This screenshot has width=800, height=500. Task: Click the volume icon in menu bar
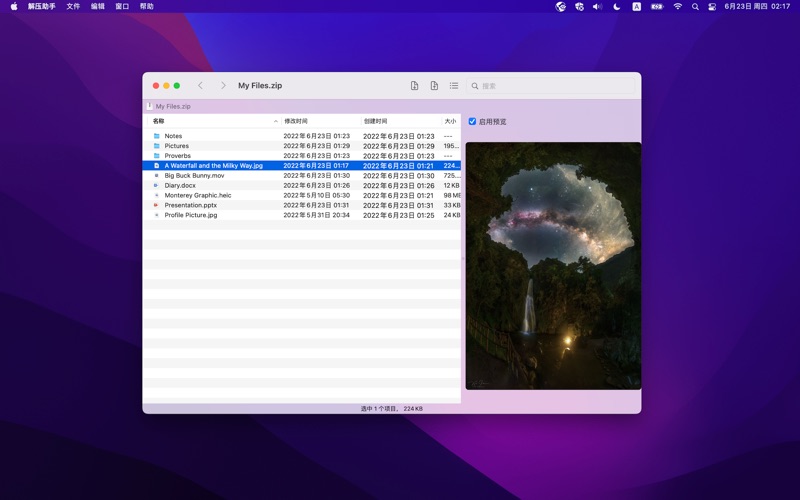[597, 7]
